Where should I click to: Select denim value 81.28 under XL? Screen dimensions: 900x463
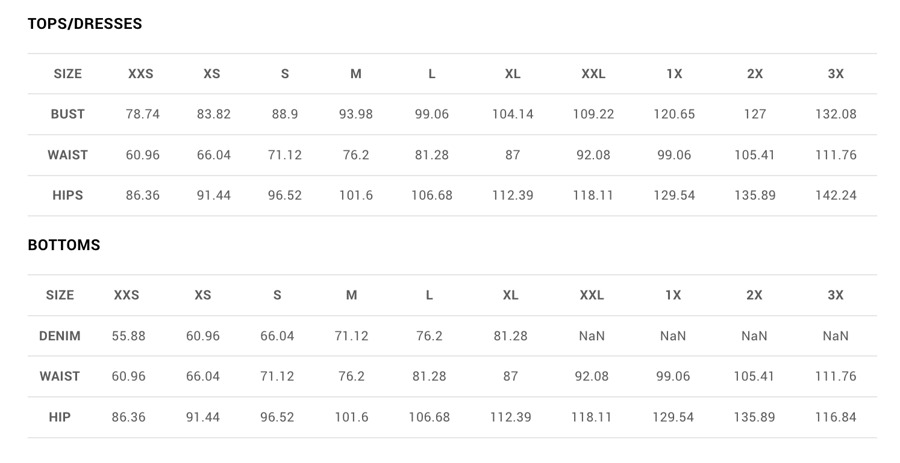[x=510, y=336]
